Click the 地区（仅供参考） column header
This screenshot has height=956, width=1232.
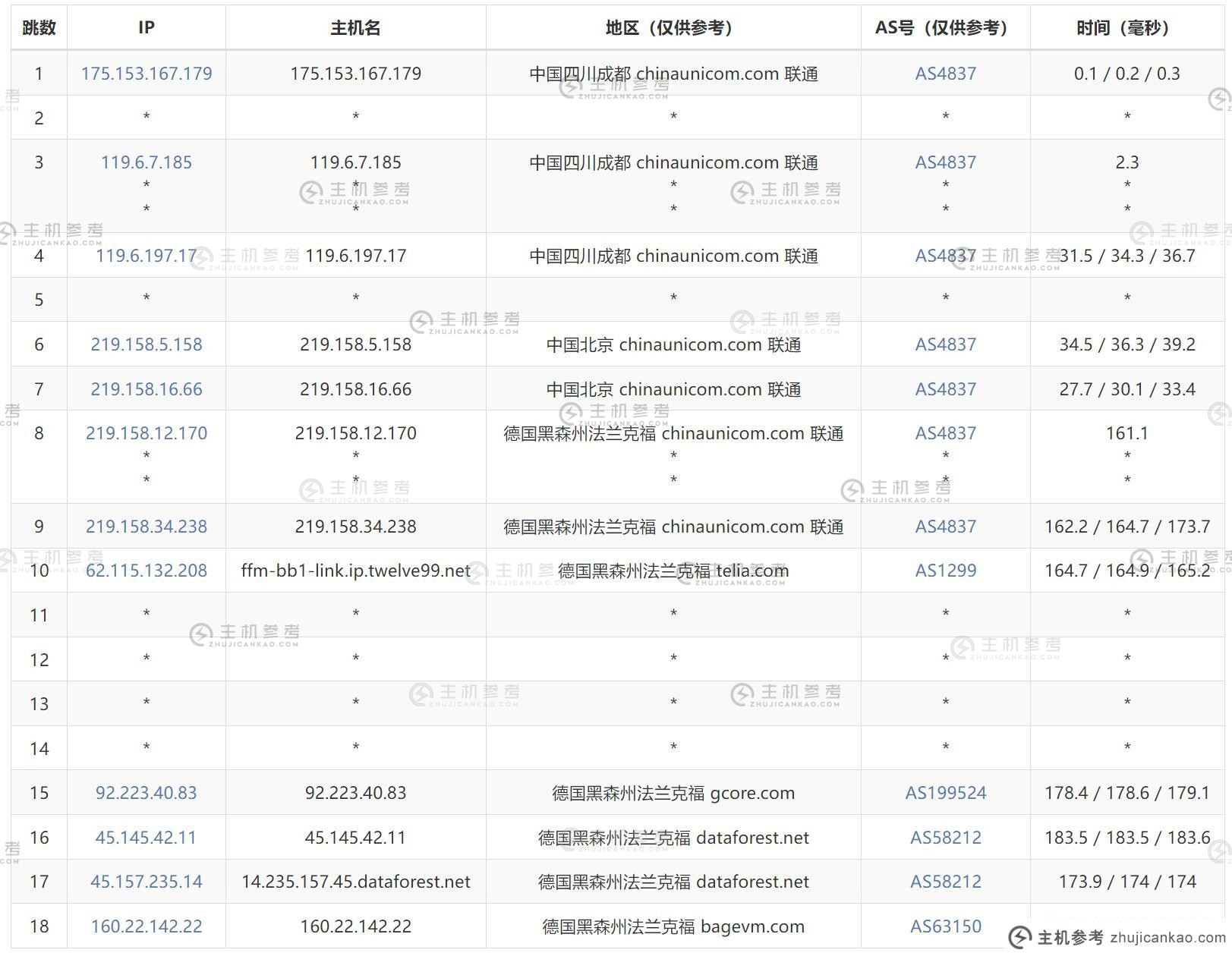(x=673, y=28)
